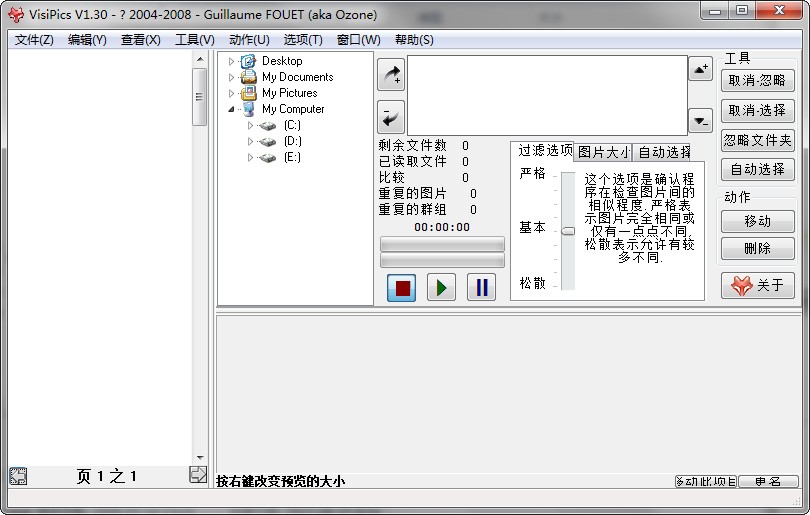This screenshot has width=810, height=515.
Task: Click the 删除 action button
Action: pyautogui.click(x=757, y=248)
